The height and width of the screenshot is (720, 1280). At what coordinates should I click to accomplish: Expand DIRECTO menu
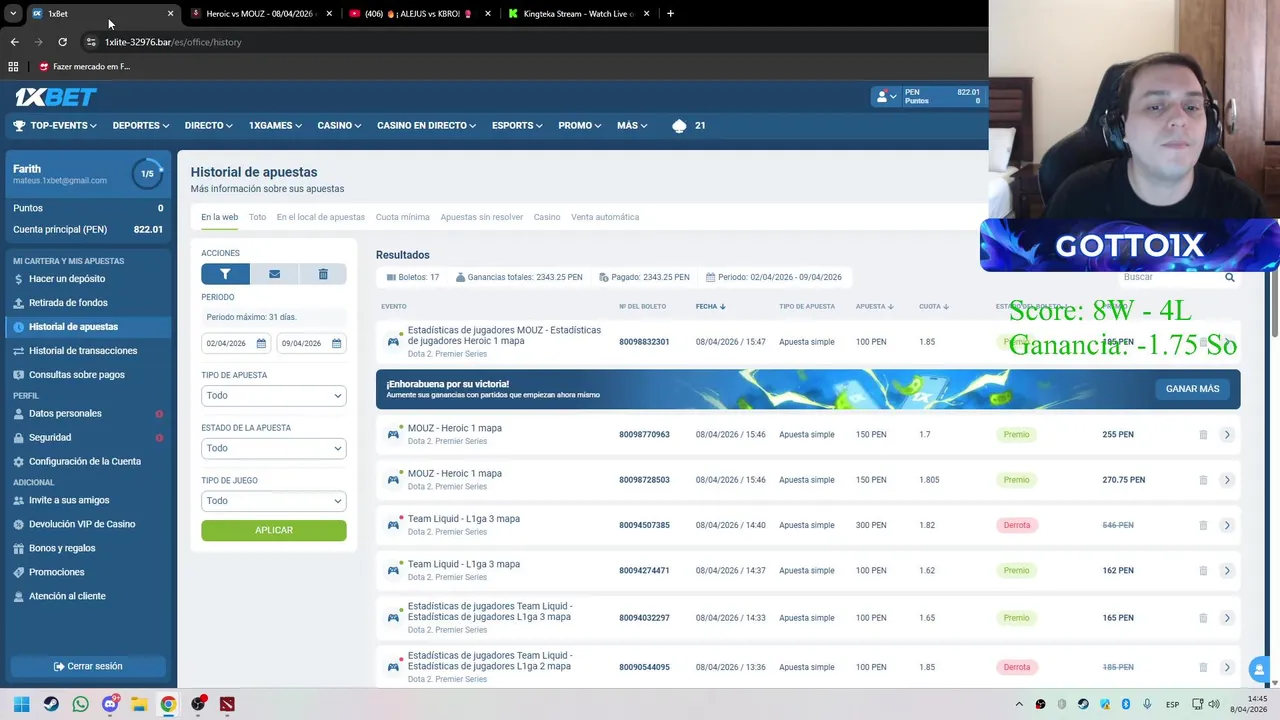click(x=209, y=126)
